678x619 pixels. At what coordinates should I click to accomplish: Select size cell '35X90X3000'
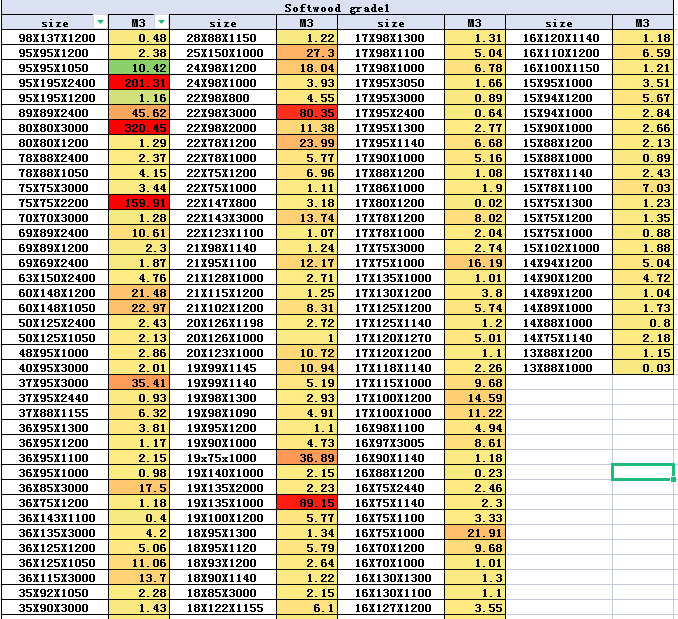click(55, 608)
